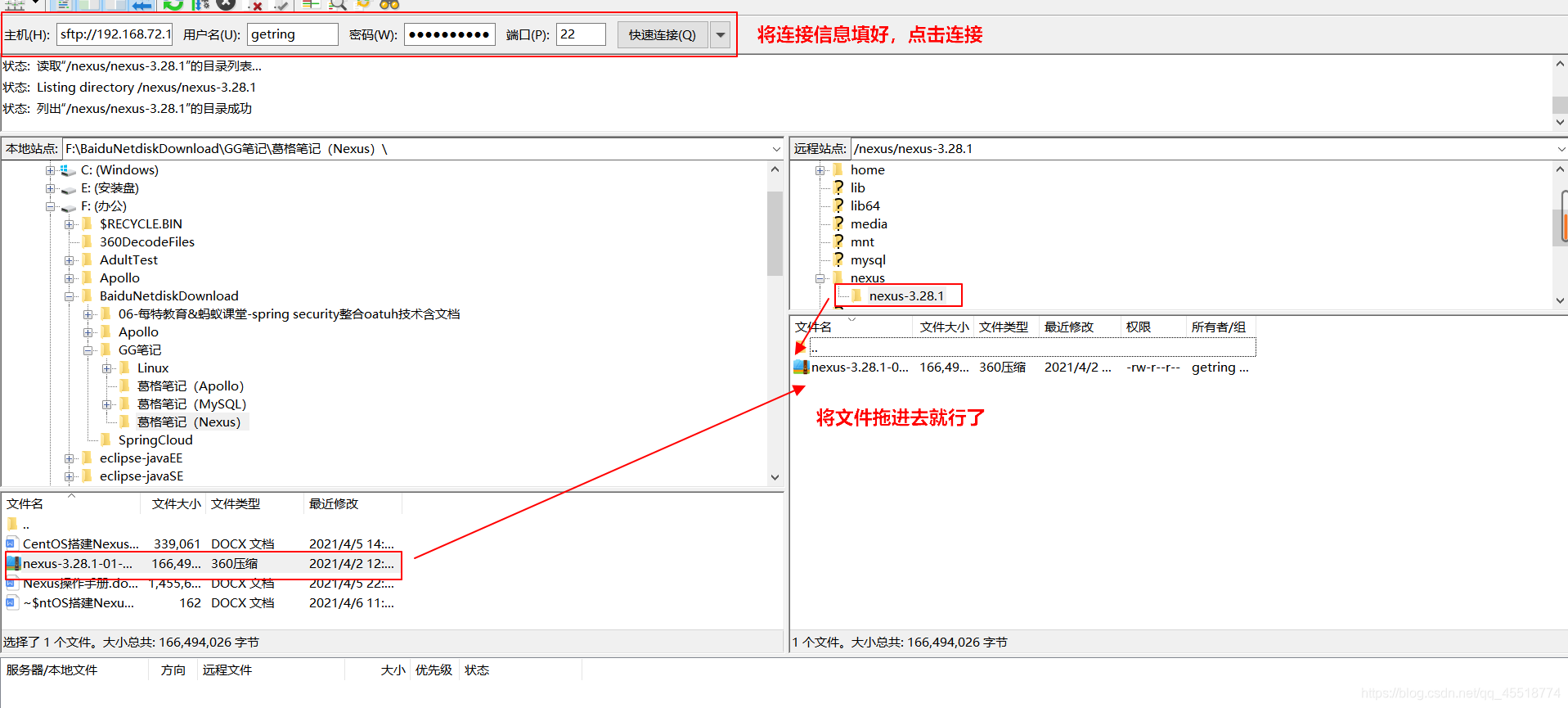Click the folder icon of SpringCloud
The height and width of the screenshot is (708, 1568).
coord(106,440)
